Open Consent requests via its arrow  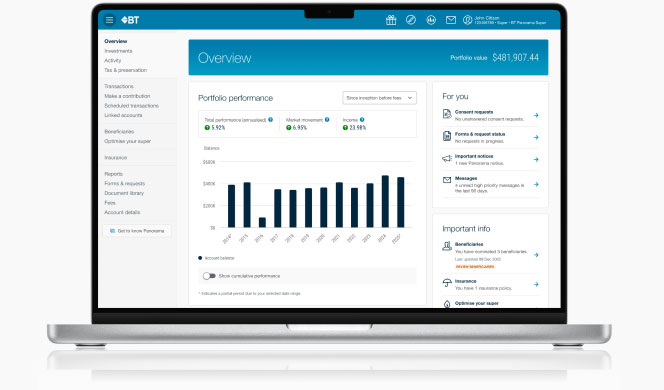(x=536, y=115)
